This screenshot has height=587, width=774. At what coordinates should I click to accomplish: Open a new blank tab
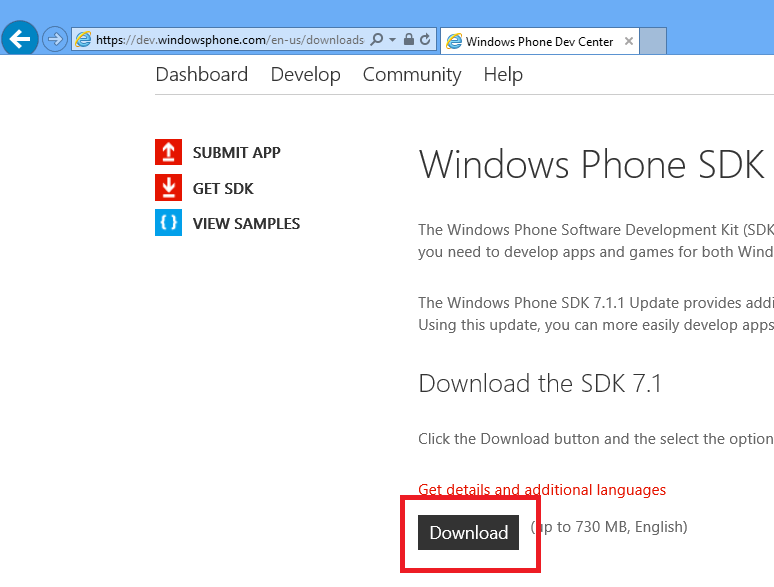(x=653, y=41)
